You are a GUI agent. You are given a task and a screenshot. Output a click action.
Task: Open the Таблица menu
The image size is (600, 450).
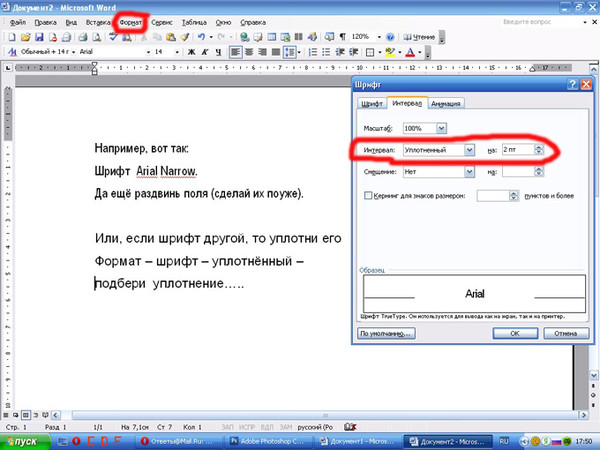point(194,23)
